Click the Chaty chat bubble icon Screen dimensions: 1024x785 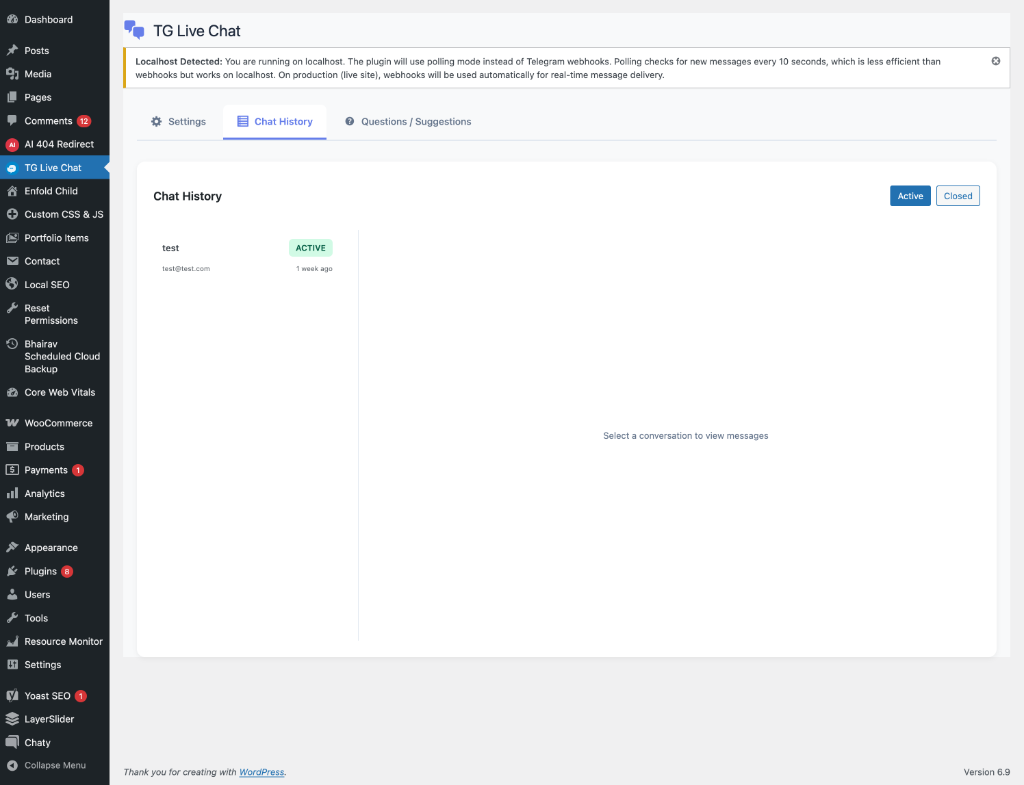pyautogui.click(x=12, y=742)
